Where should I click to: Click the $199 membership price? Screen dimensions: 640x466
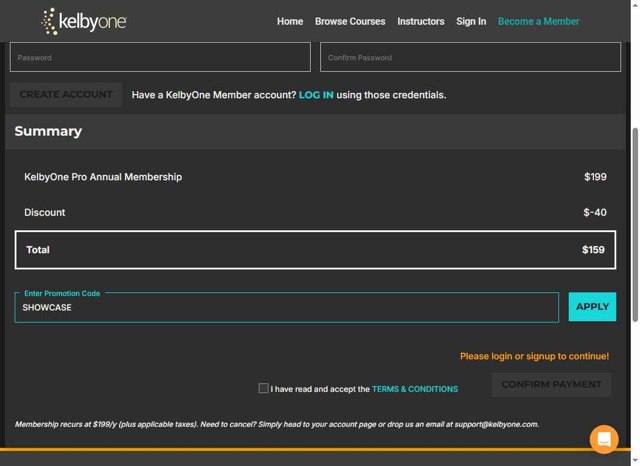point(595,177)
